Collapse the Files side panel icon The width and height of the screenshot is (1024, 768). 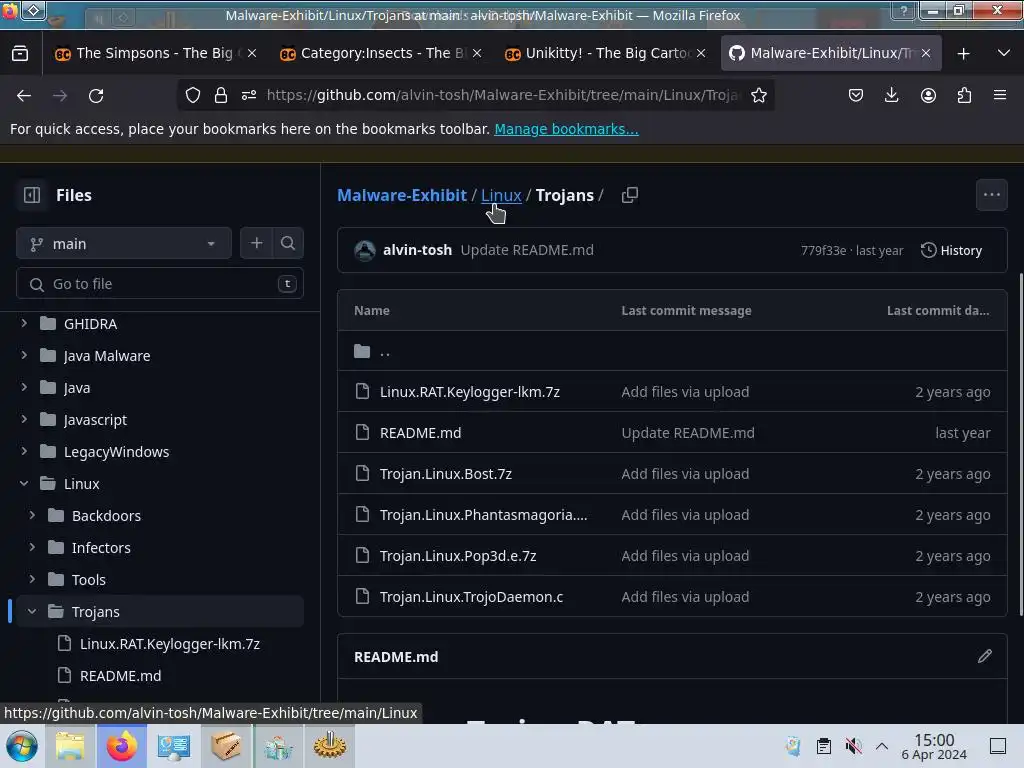pos(31,195)
